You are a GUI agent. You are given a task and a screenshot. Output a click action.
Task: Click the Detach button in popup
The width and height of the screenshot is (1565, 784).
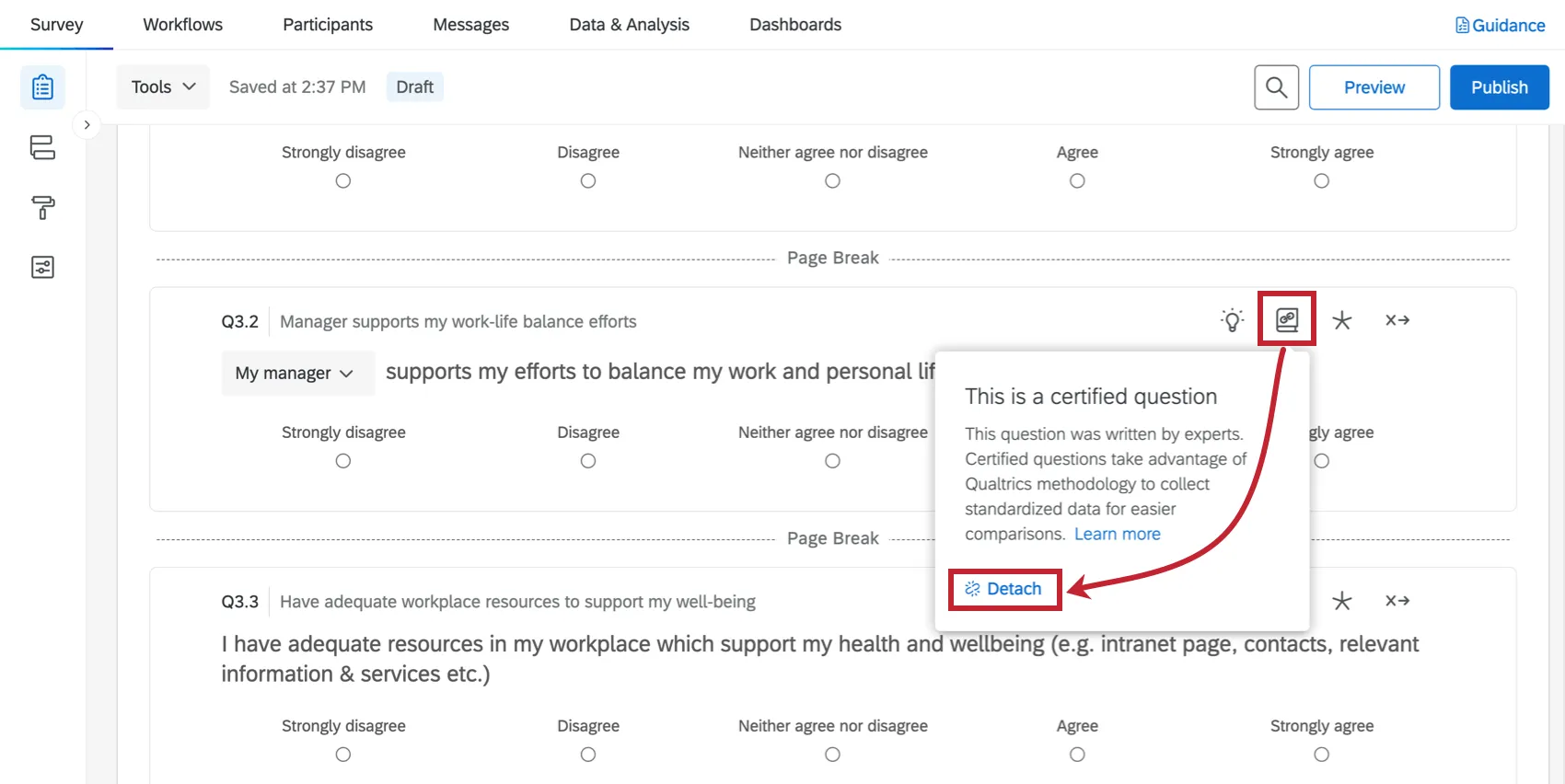(1004, 589)
